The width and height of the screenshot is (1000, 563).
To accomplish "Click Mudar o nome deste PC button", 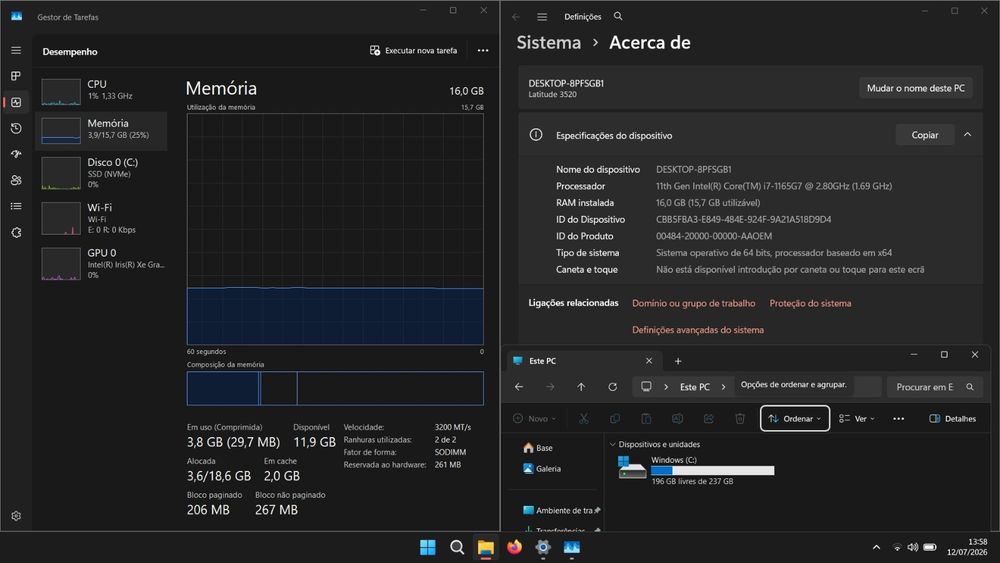I will [x=915, y=88].
